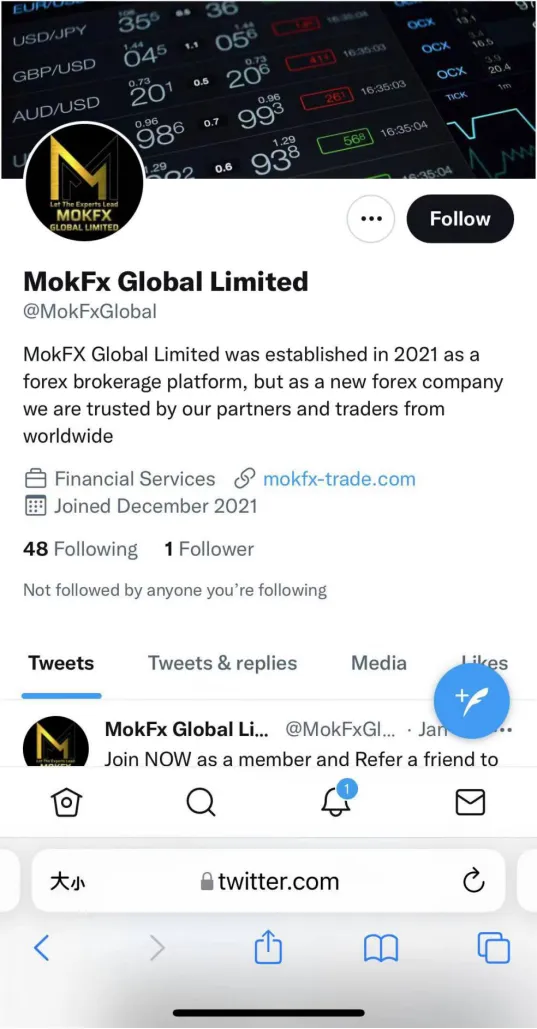Show open tabs in Safari
This screenshot has height=1029, width=537.
(x=494, y=948)
